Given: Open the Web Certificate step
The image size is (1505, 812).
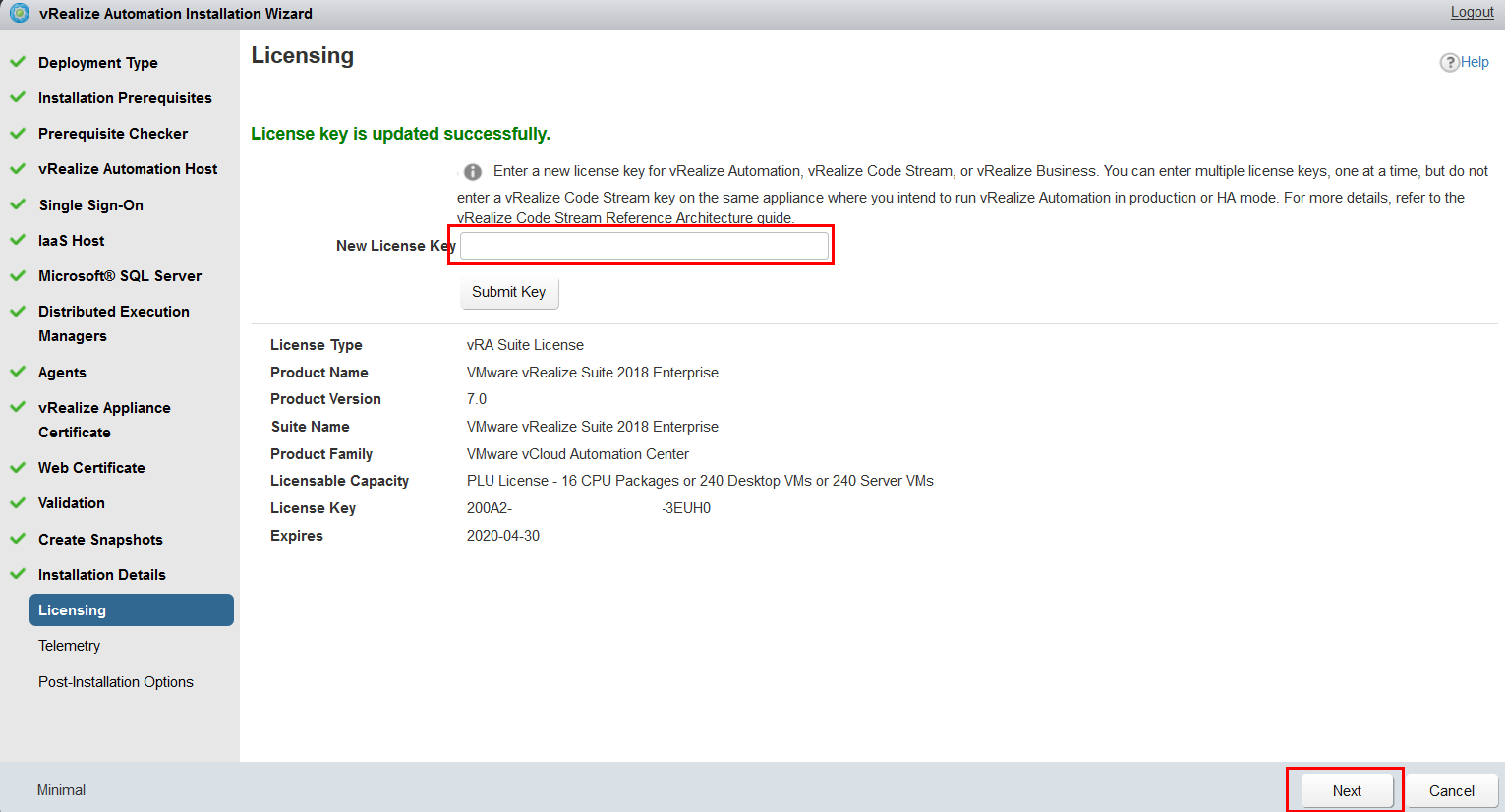Looking at the screenshot, I should tap(91, 468).
